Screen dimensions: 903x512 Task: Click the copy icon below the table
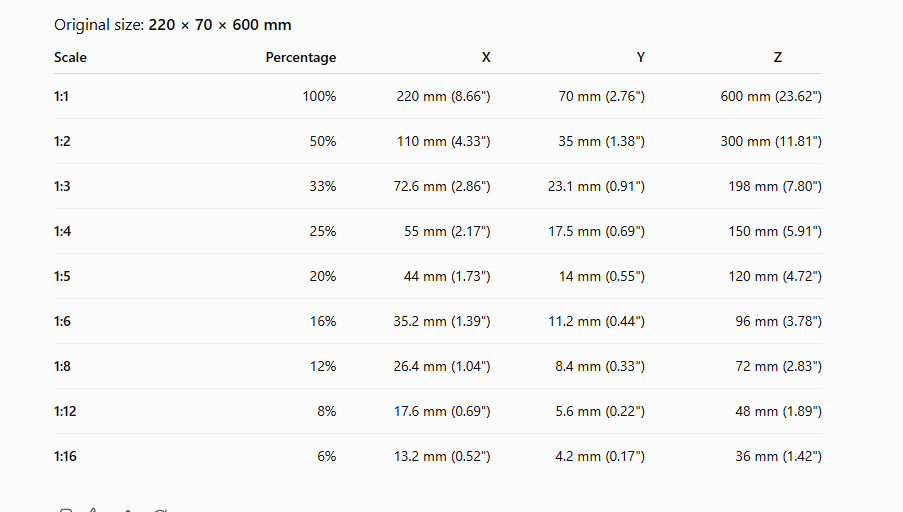pyautogui.click(x=66, y=510)
